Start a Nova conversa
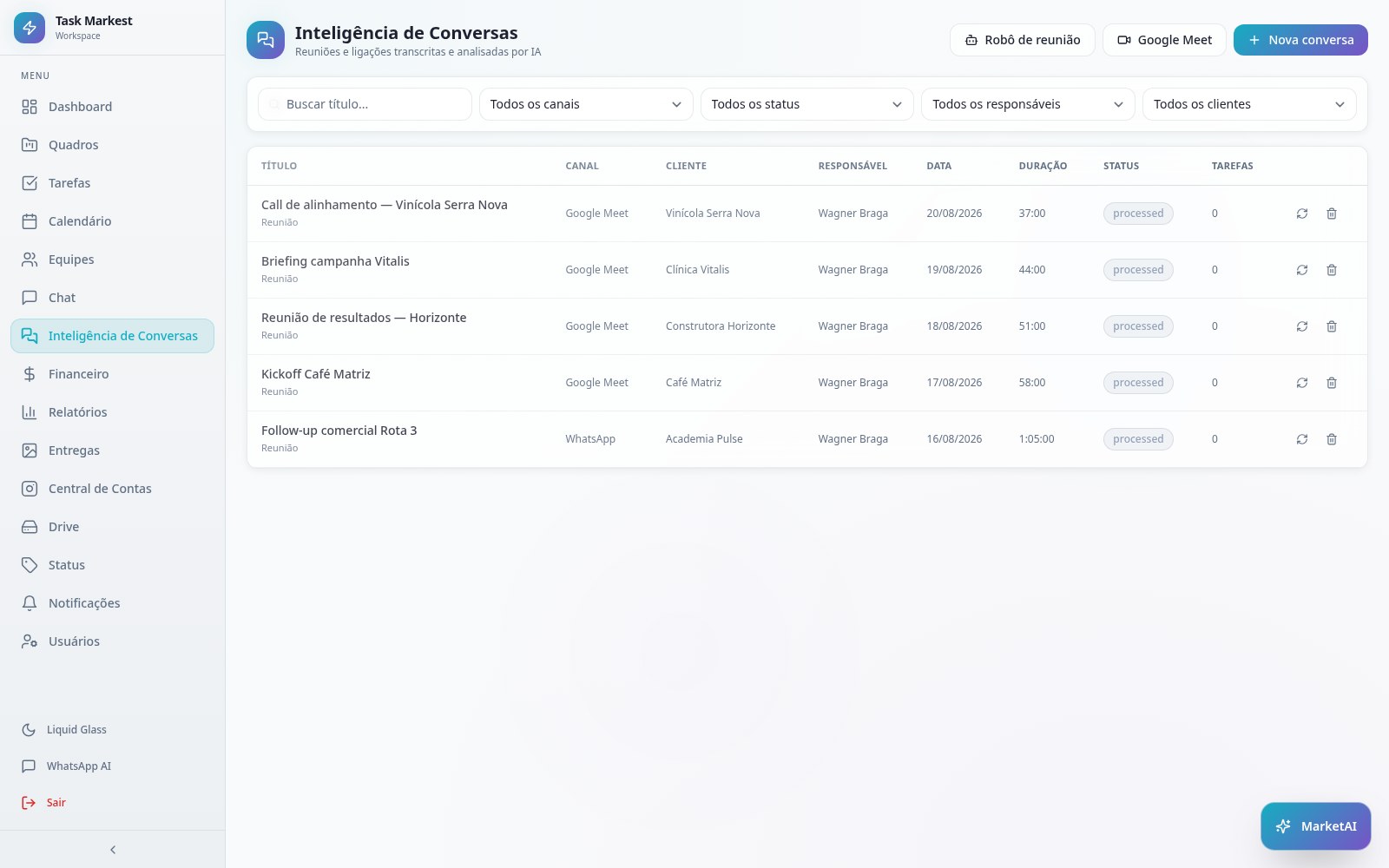This screenshot has height=868, width=1389. click(1300, 40)
